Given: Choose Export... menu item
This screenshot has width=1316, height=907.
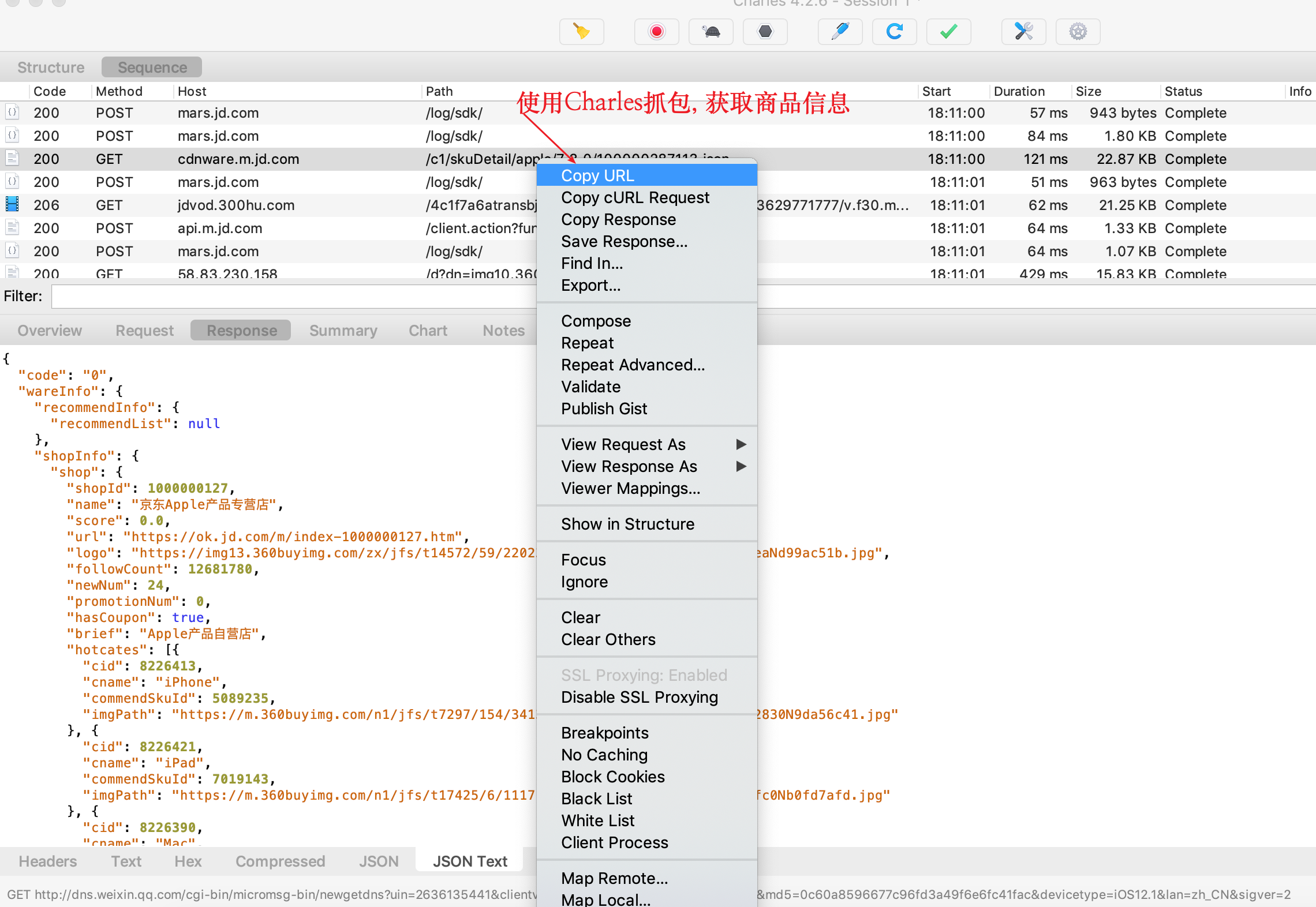Looking at the screenshot, I should (x=646, y=285).
